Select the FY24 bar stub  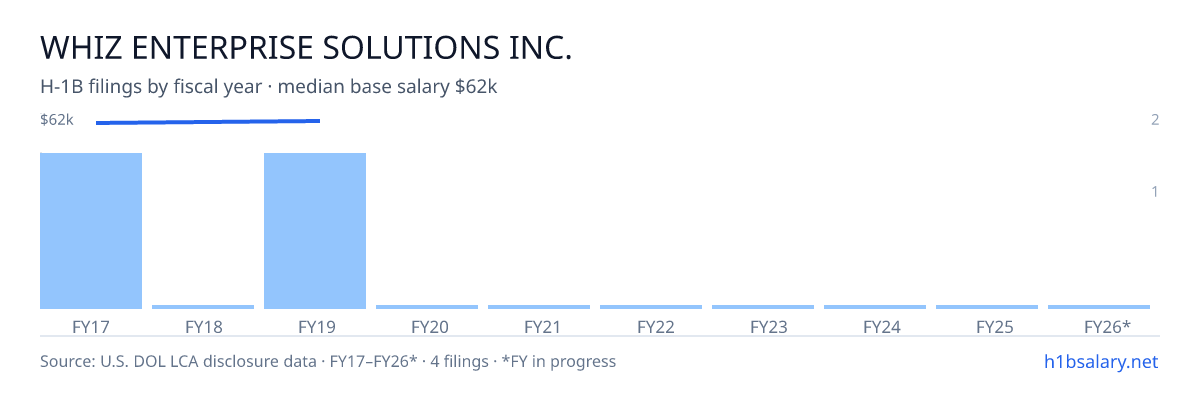[x=875, y=307]
